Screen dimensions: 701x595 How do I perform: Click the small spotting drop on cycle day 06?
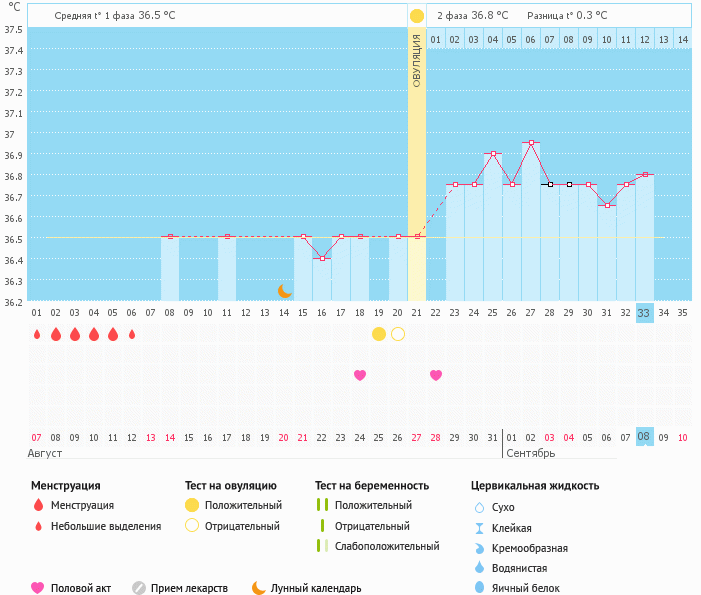click(132, 334)
